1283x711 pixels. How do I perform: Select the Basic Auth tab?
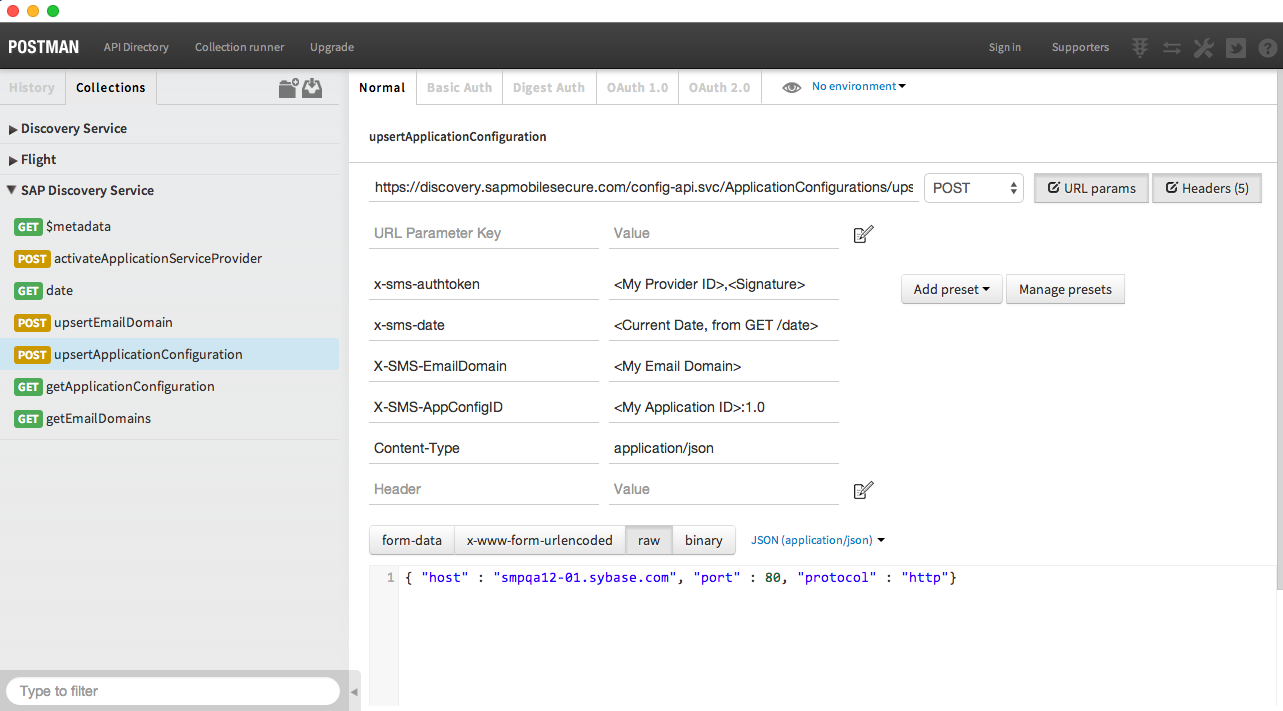[x=459, y=88]
